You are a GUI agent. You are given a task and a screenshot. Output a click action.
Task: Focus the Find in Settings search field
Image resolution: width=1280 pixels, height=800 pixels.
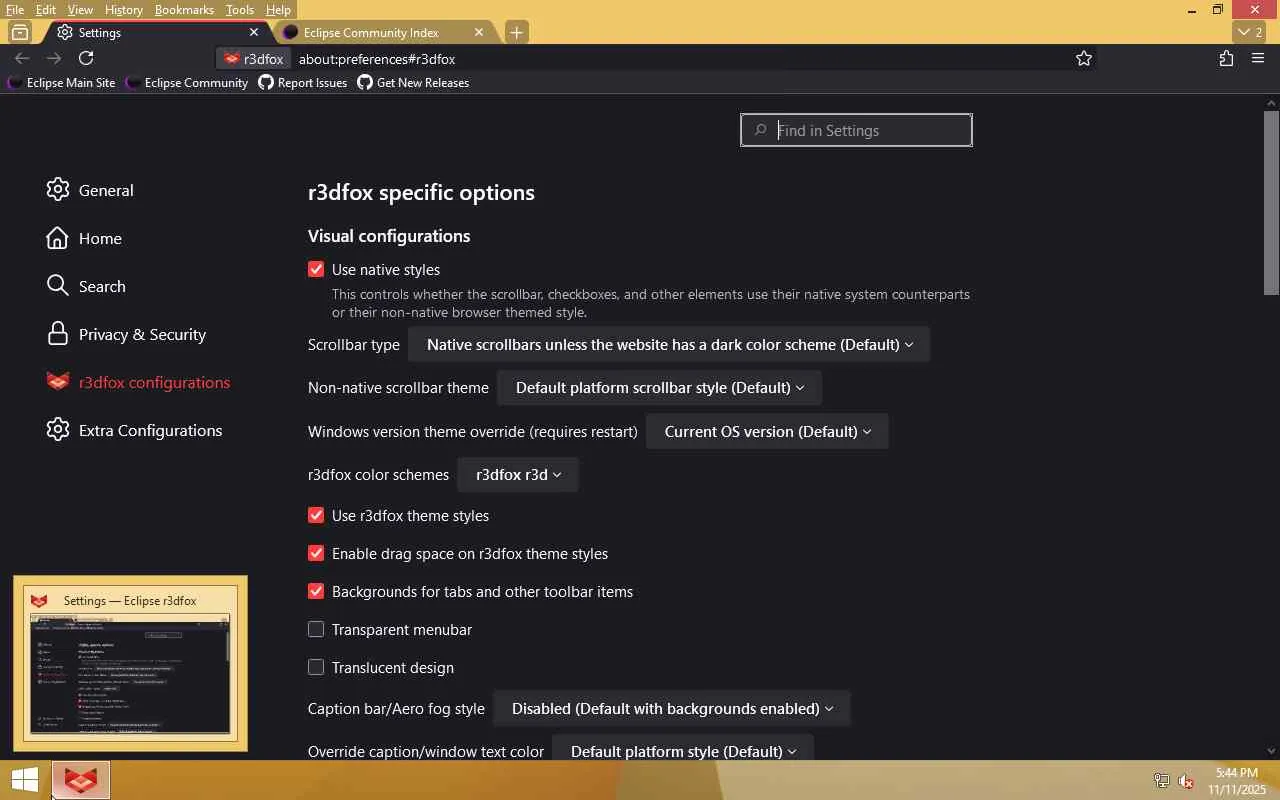click(x=856, y=130)
